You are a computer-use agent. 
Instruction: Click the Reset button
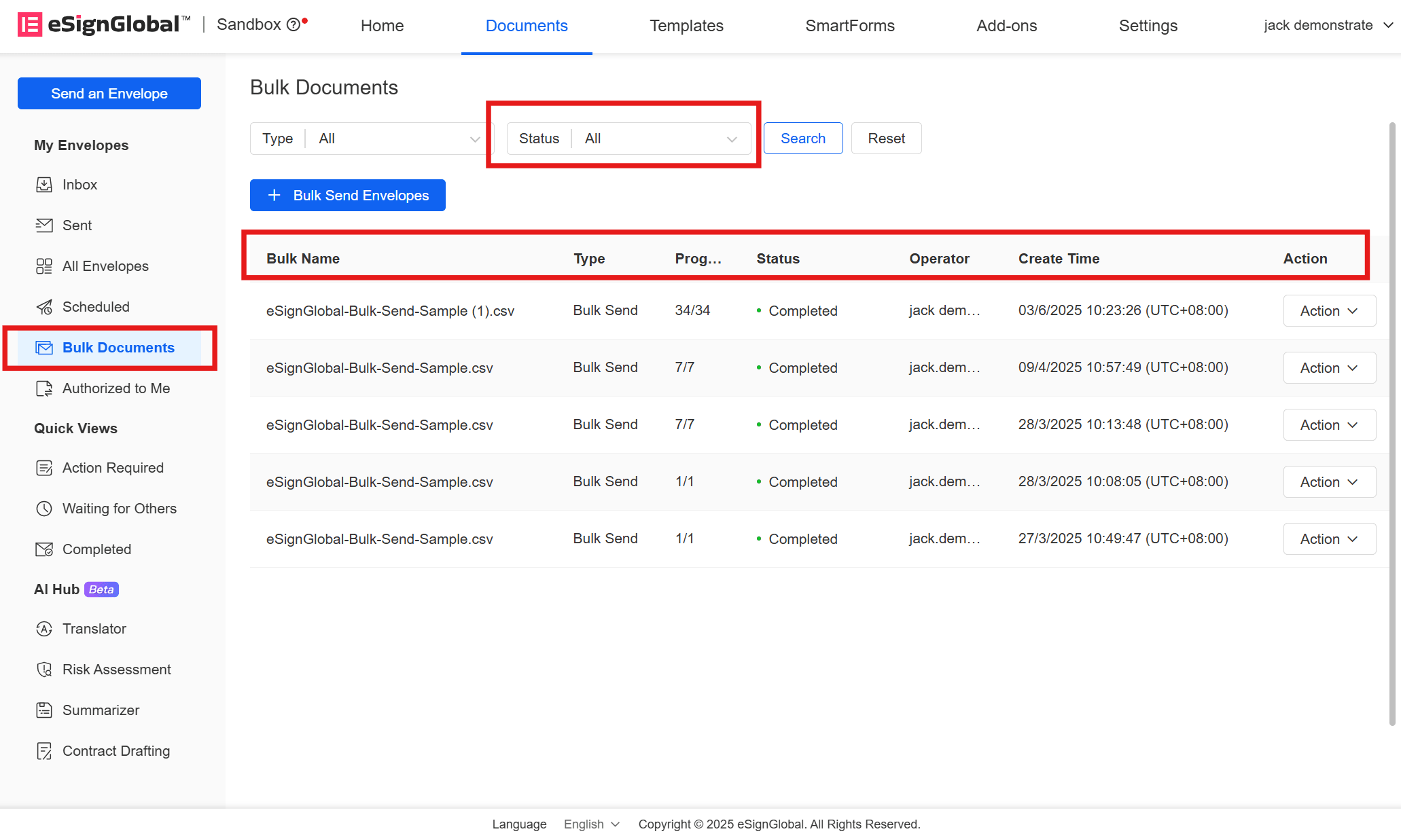coord(886,139)
